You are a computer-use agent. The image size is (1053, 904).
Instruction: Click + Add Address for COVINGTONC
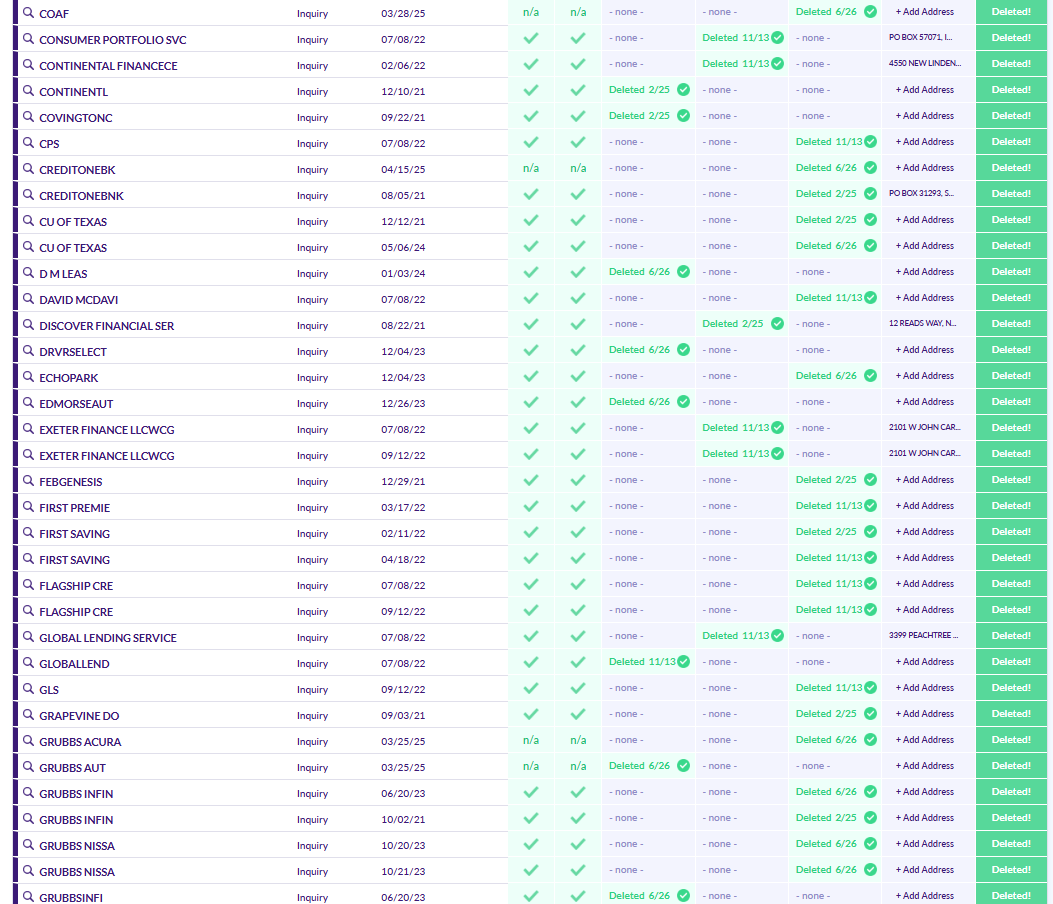click(924, 116)
